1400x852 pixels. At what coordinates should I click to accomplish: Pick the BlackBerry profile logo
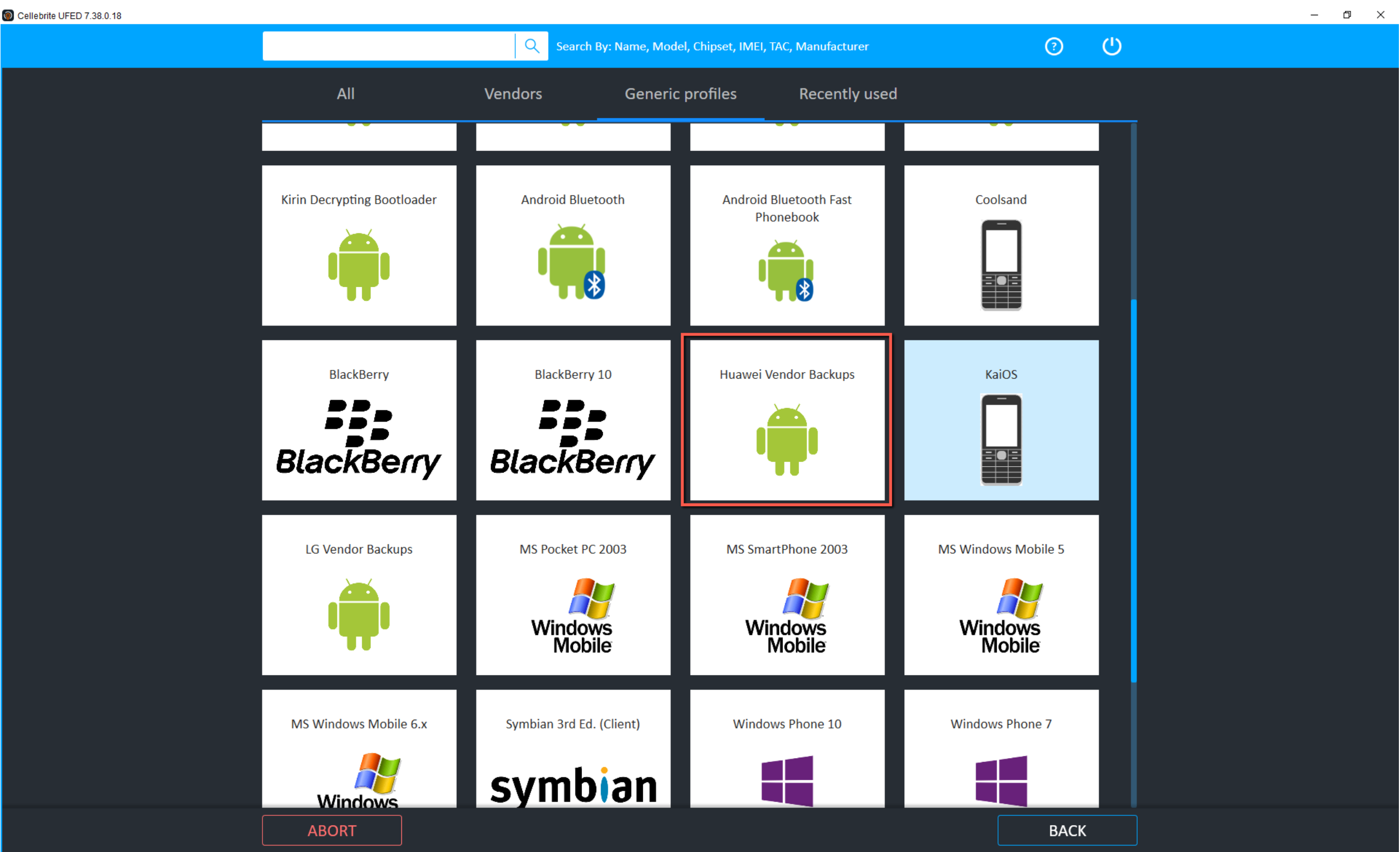pyautogui.click(x=359, y=439)
